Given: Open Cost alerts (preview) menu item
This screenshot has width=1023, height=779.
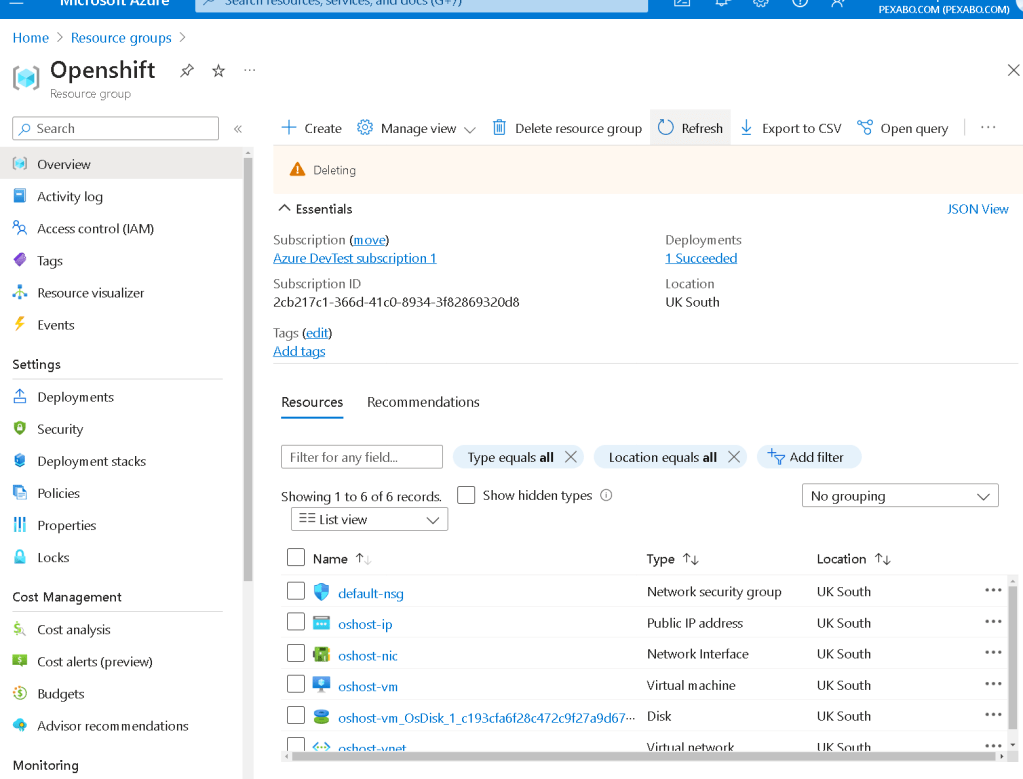Looking at the screenshot, I should coord(95,662).
